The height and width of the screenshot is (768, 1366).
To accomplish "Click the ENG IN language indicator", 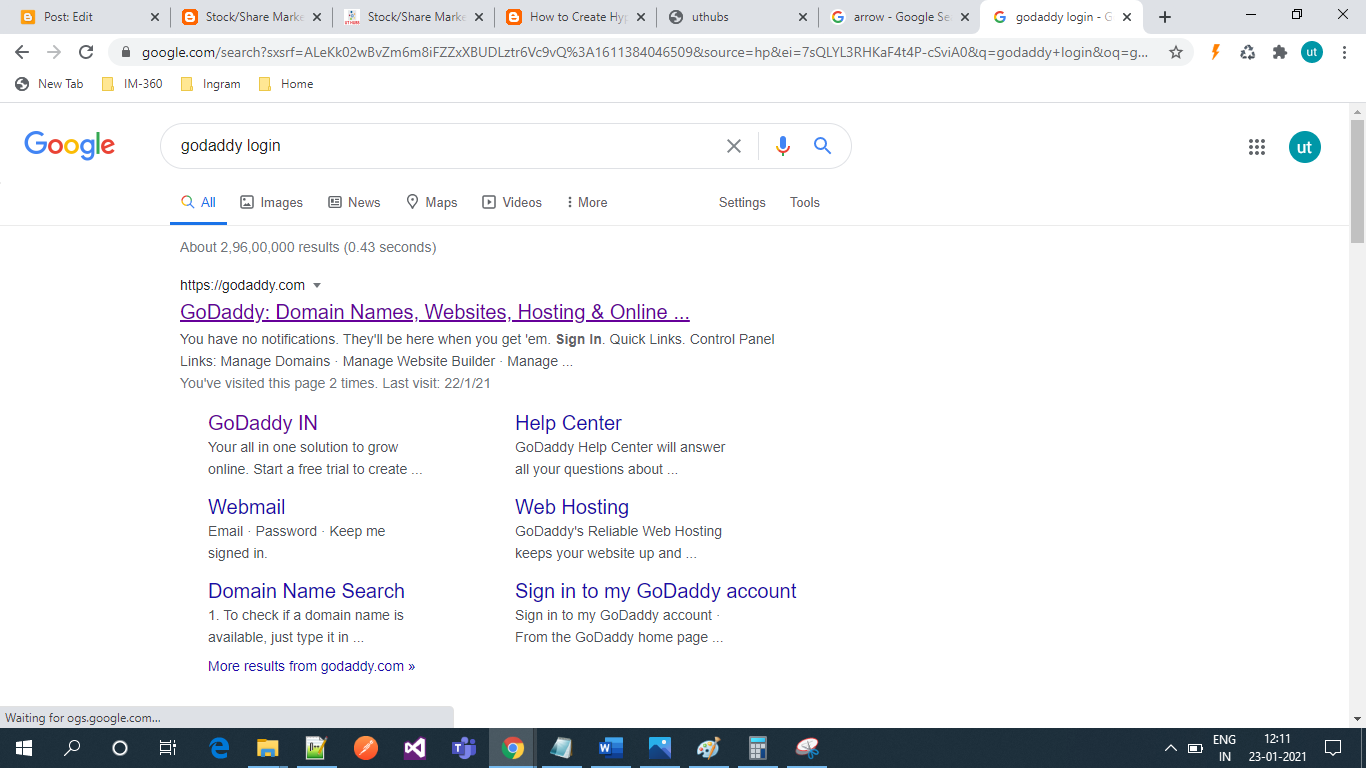I will coord(1224,748).
